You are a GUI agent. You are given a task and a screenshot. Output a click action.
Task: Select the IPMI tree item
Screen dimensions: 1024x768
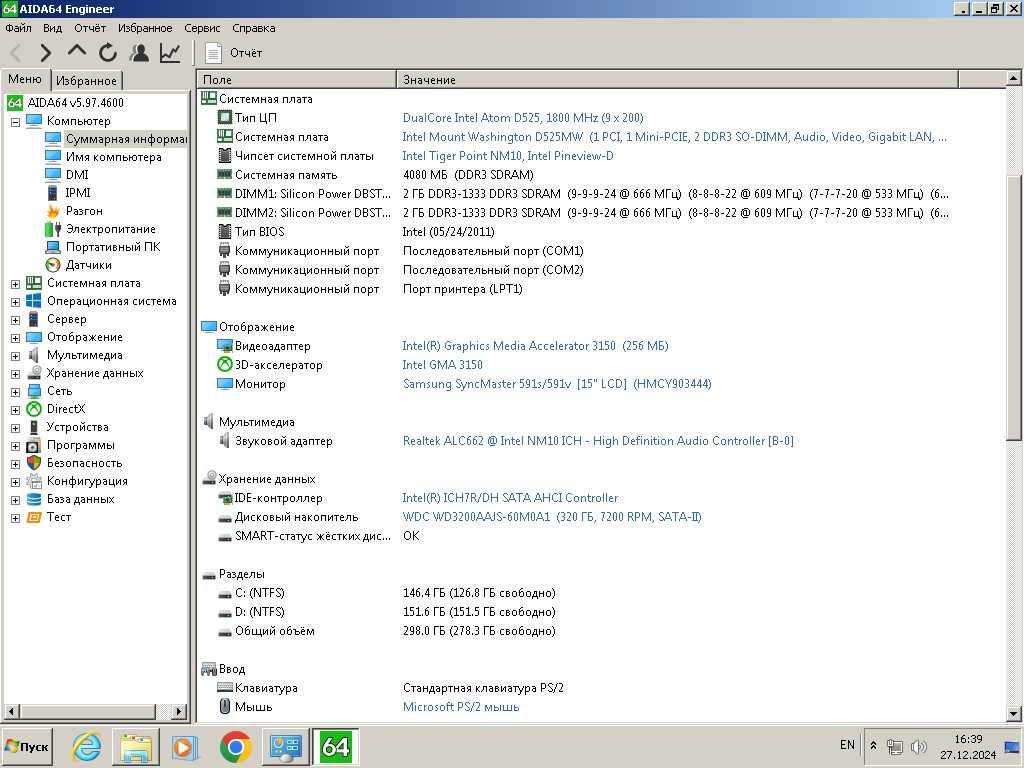click(x=68, y=193)
